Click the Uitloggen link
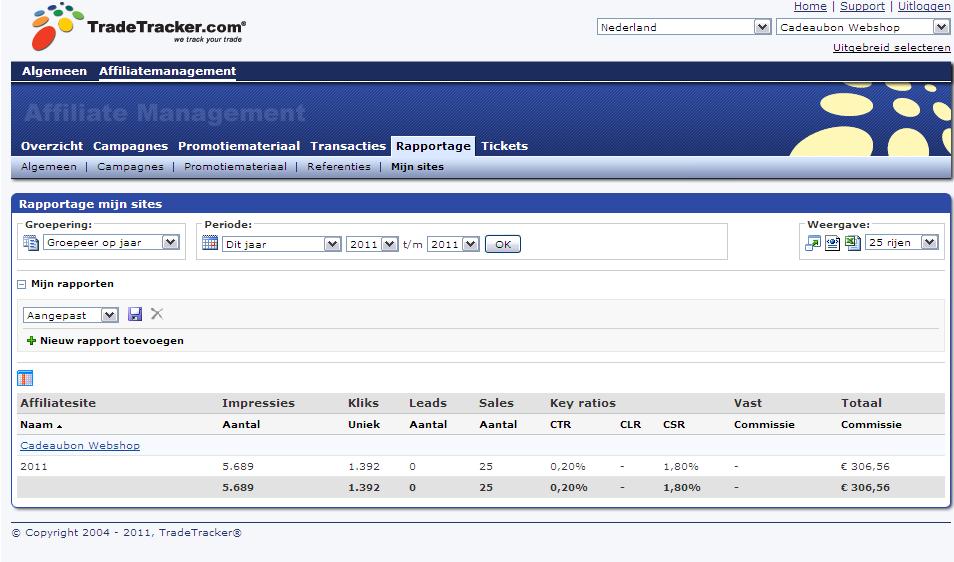Image resolution: width=954 pixels, height=562 pixels. pyautogui.click(x=924, y=6)
